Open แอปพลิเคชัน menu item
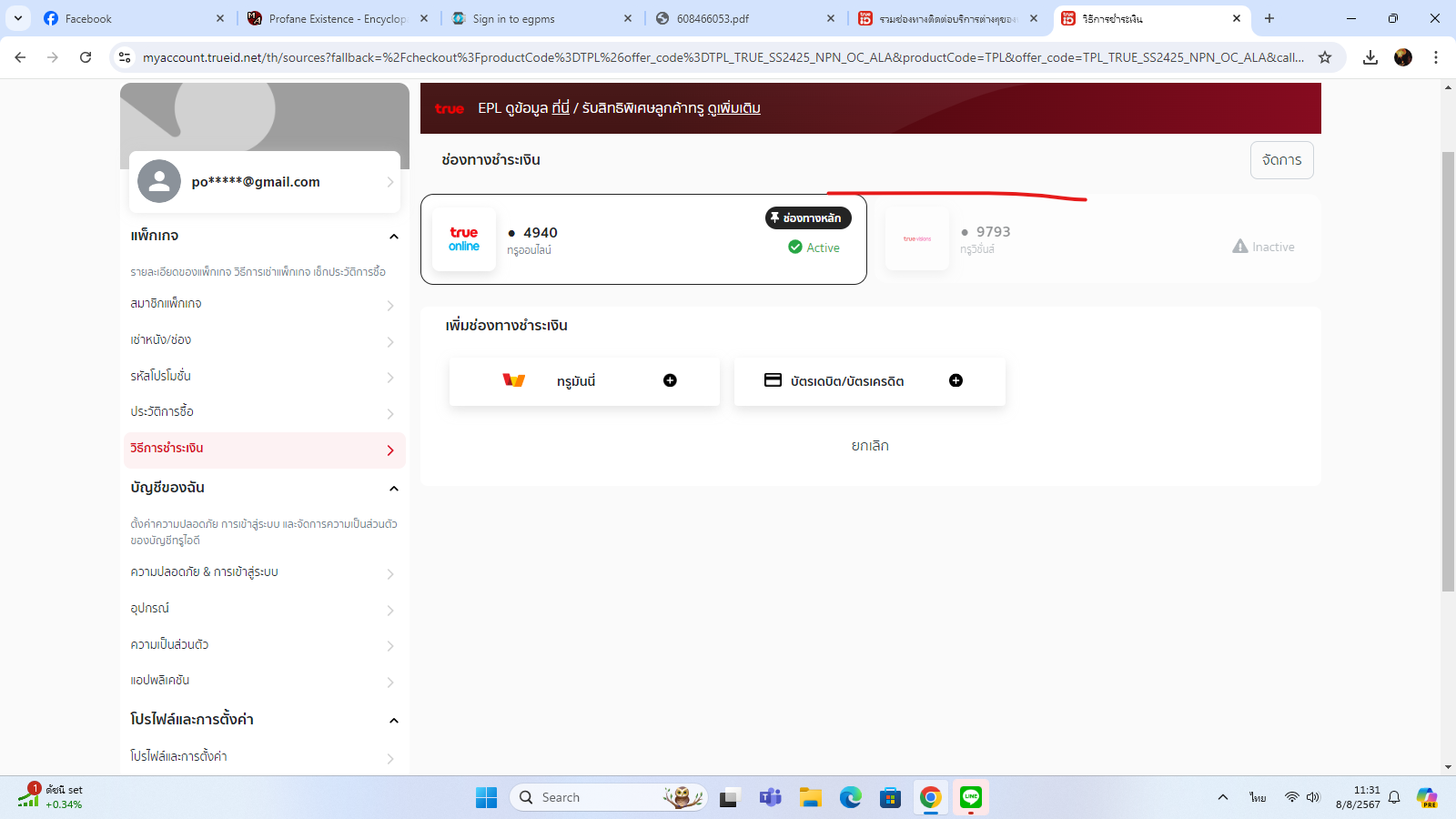Viewport: 1456px width, 819px height. pos(264,681)
